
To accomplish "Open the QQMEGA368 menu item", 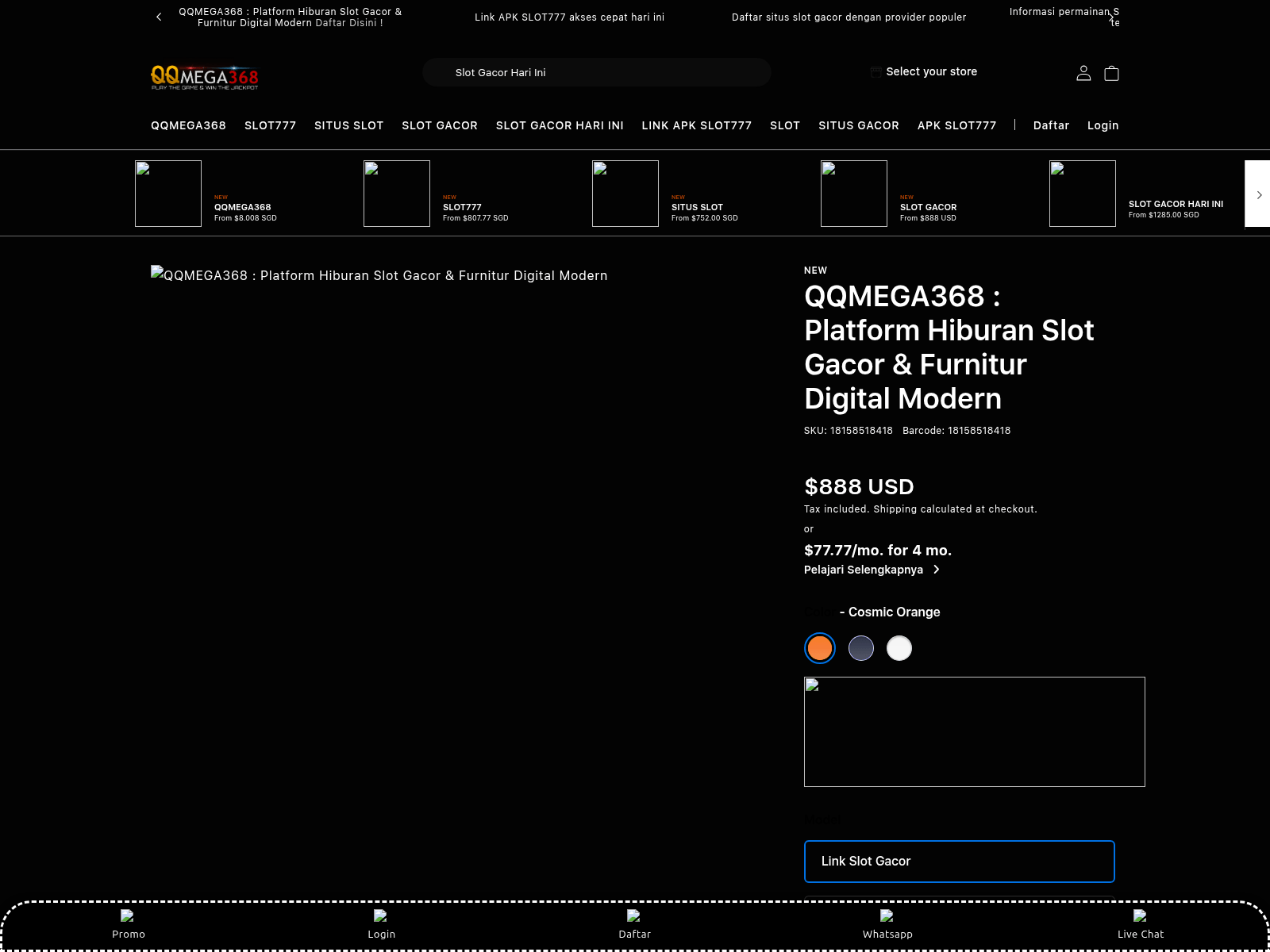I will tap(188, 125).
